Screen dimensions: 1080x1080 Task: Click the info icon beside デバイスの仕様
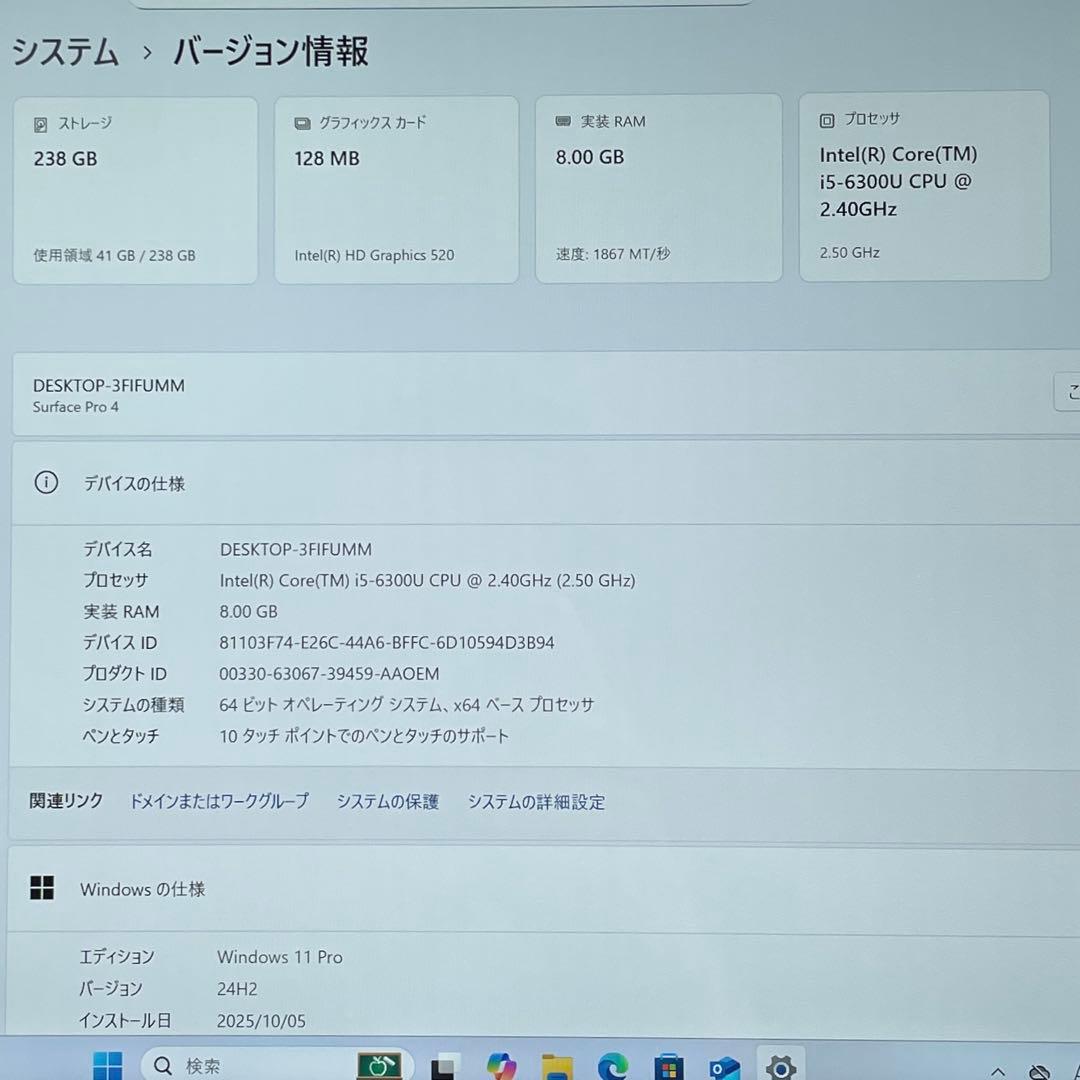coord(46,482)
